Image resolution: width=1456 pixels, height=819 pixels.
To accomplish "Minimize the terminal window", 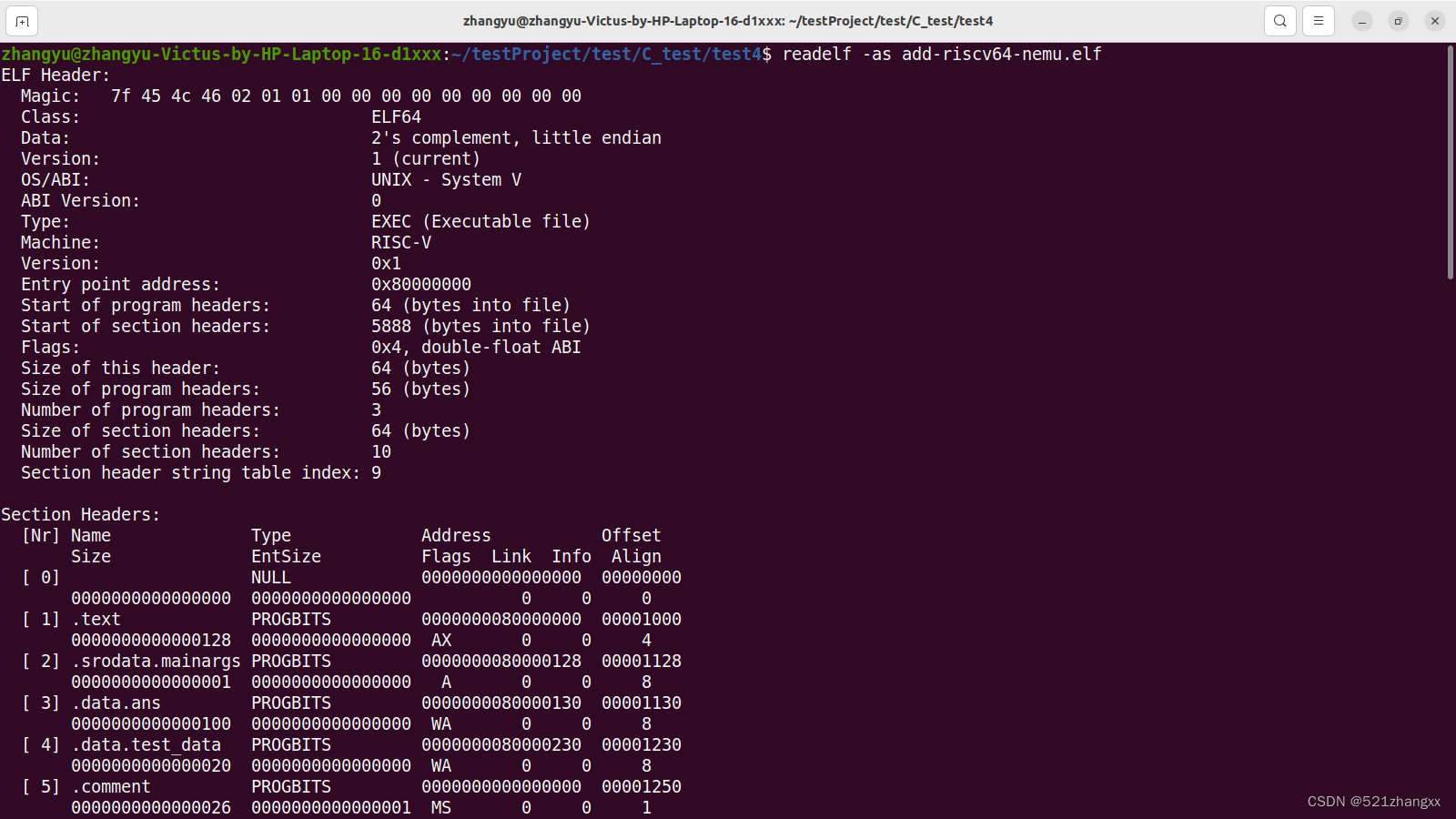I will [1362, 21].
